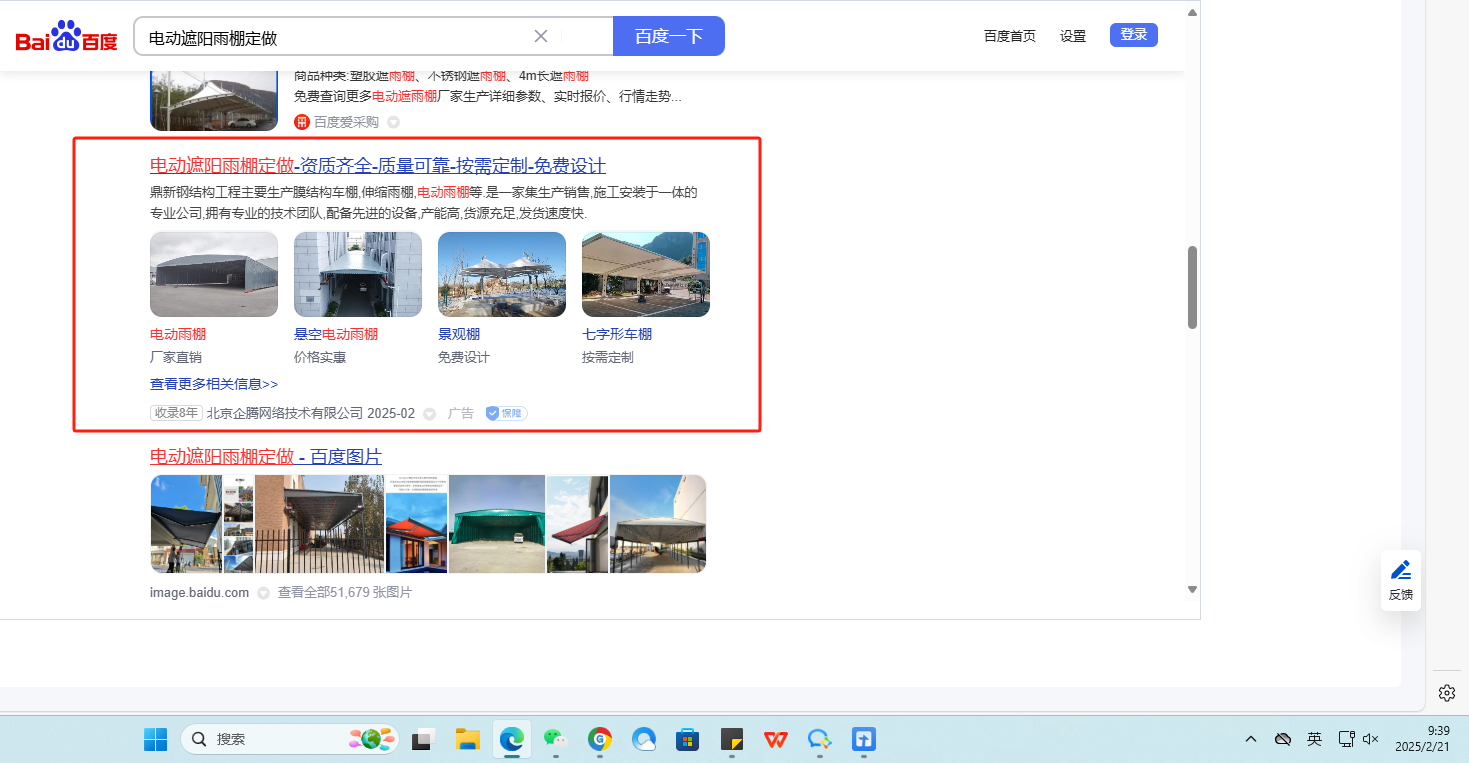Screen dimensions: 1469x763
Task: Open the 百度爱采购 source link
Action: [x=346, y=122]
